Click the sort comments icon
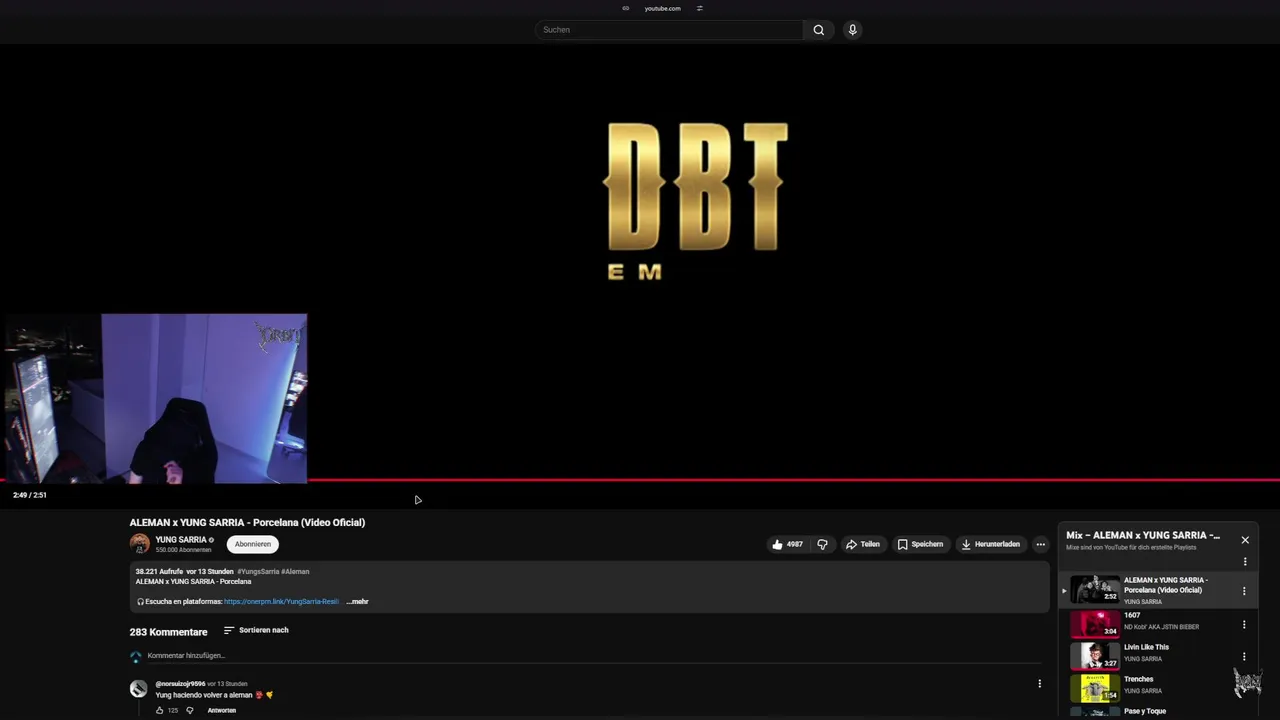The height and width of the screenshot is (720, 1280). pos(229,630)
